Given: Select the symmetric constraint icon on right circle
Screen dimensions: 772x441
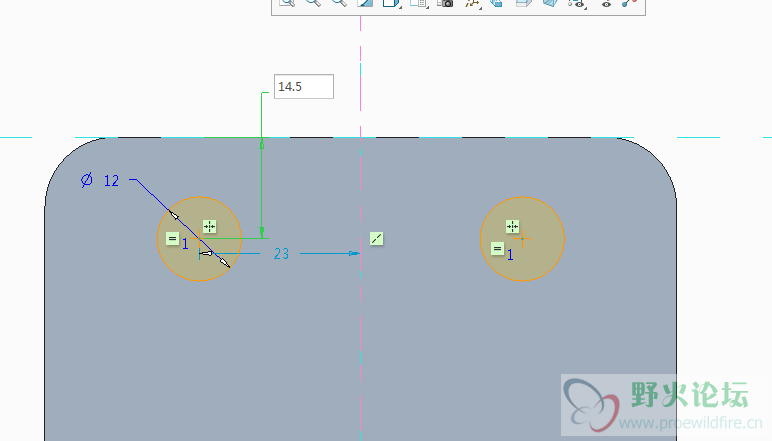Looking at the screenshot, I should click(x=513, y=226).
